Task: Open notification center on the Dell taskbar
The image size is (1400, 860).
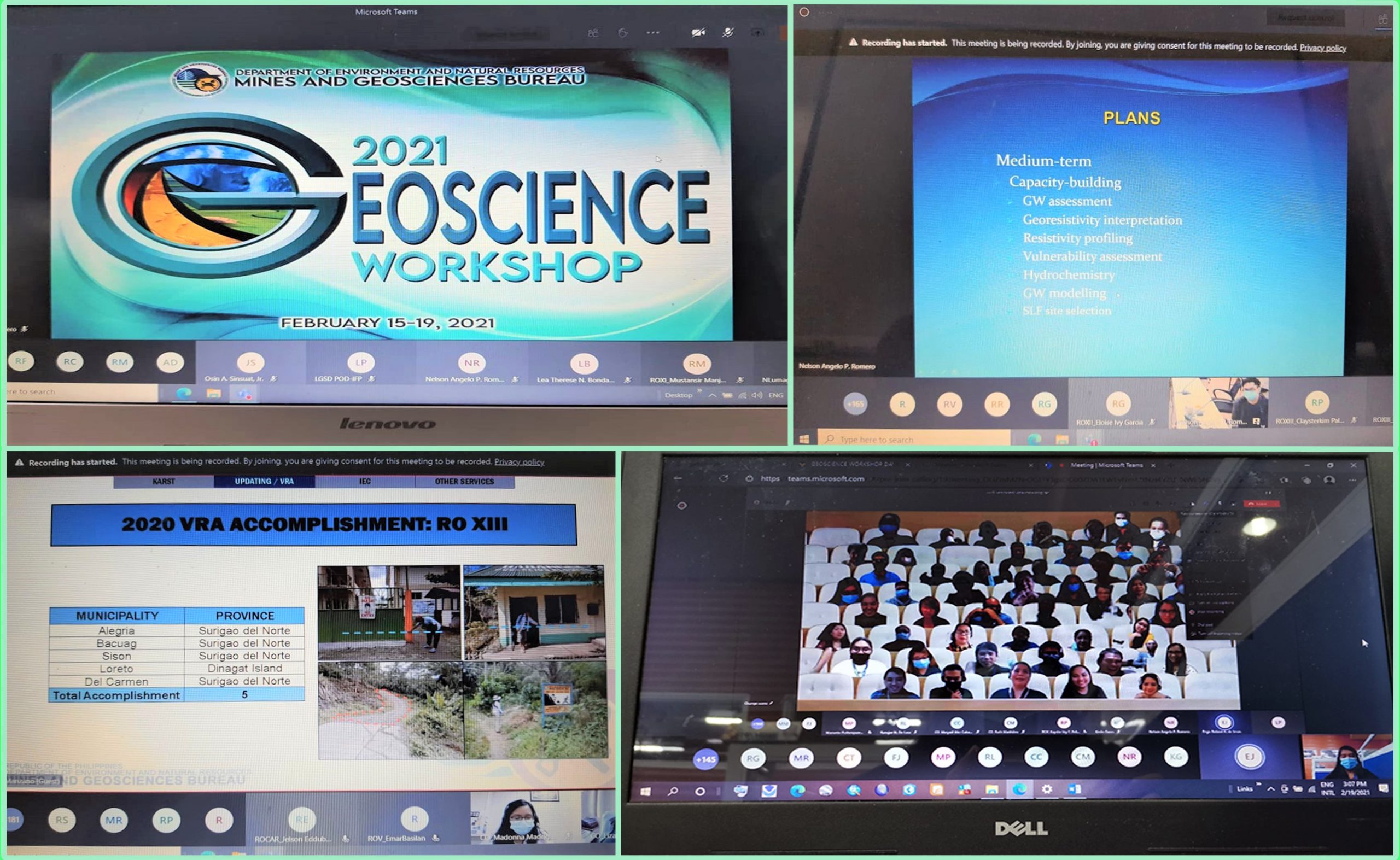Action: pyautogui.click(x=1383, y=788)
